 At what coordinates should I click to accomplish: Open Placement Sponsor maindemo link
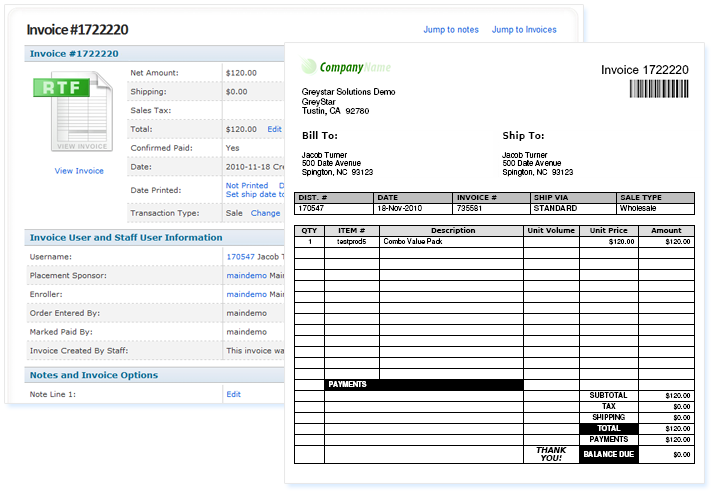tap(245, 275)
